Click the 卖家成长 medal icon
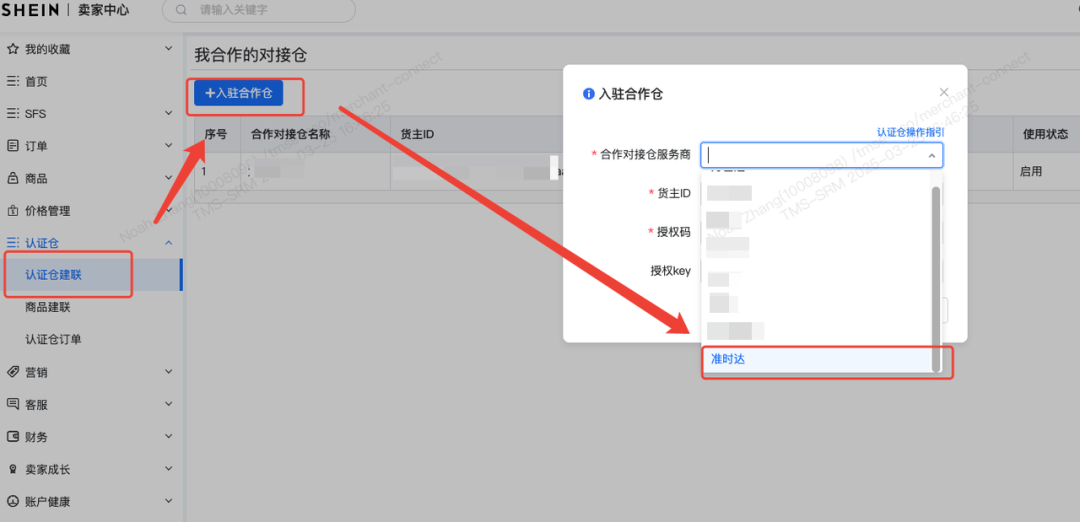1080x522 pixels. click(x=12, y=470)
